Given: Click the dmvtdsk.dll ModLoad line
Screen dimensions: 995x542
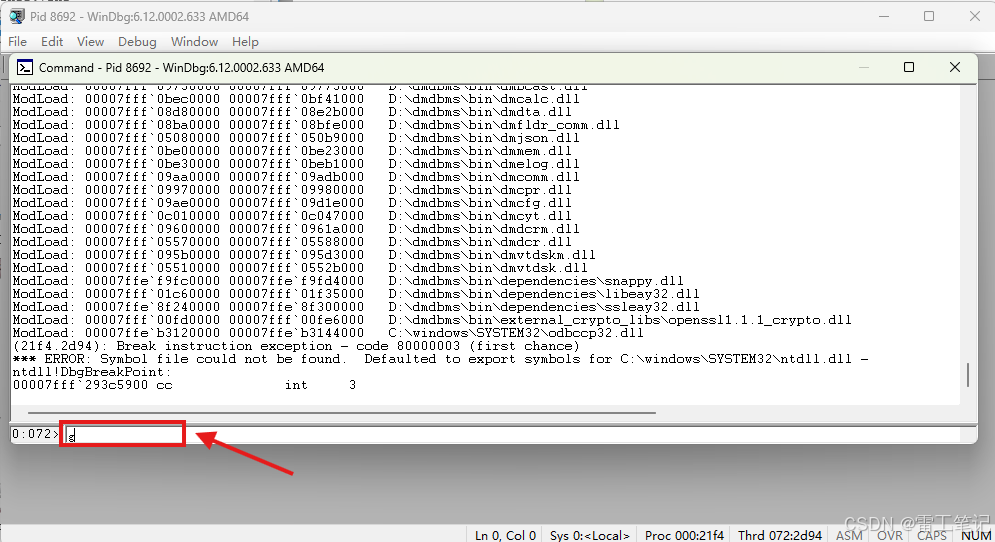Looking at the screenshot, I should pos(300,268).
